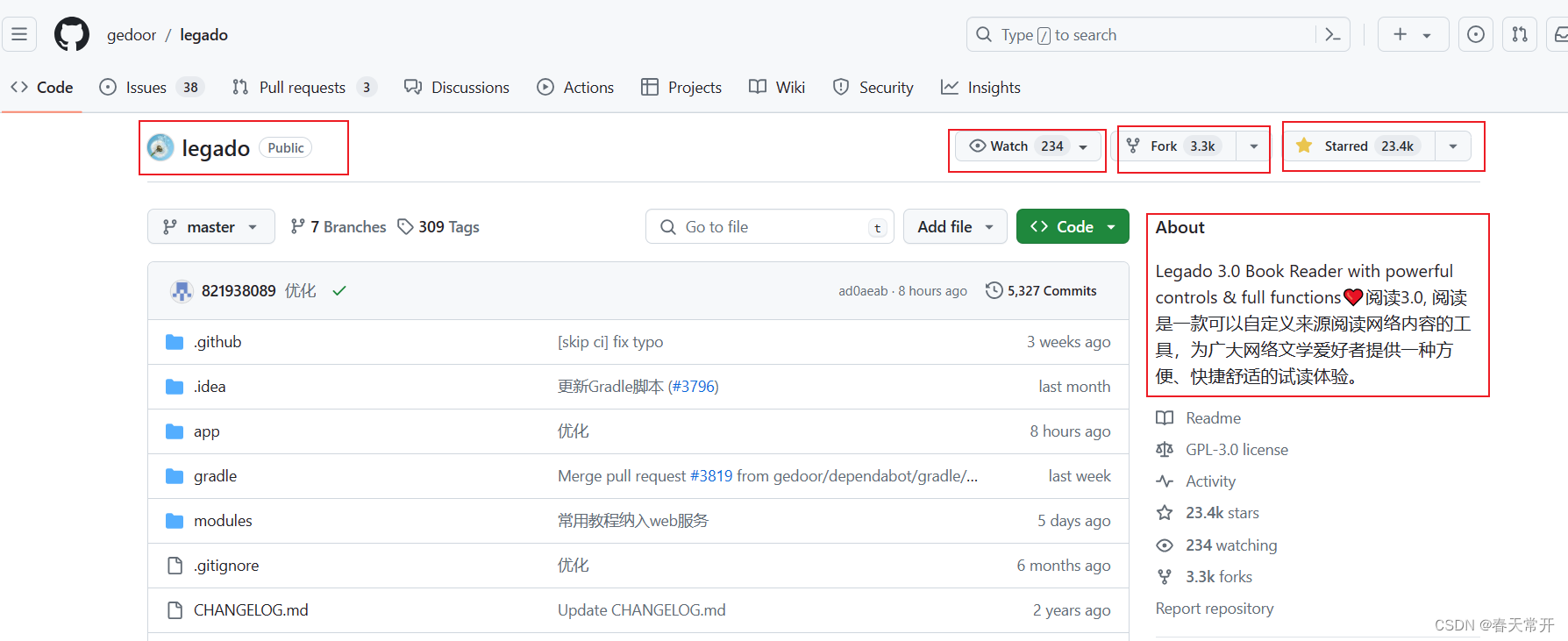Open the Update CHANGELOG.md commit message
Image resolution: width=1568 pixels, height=641 pixels.
[x=642, y=610]
